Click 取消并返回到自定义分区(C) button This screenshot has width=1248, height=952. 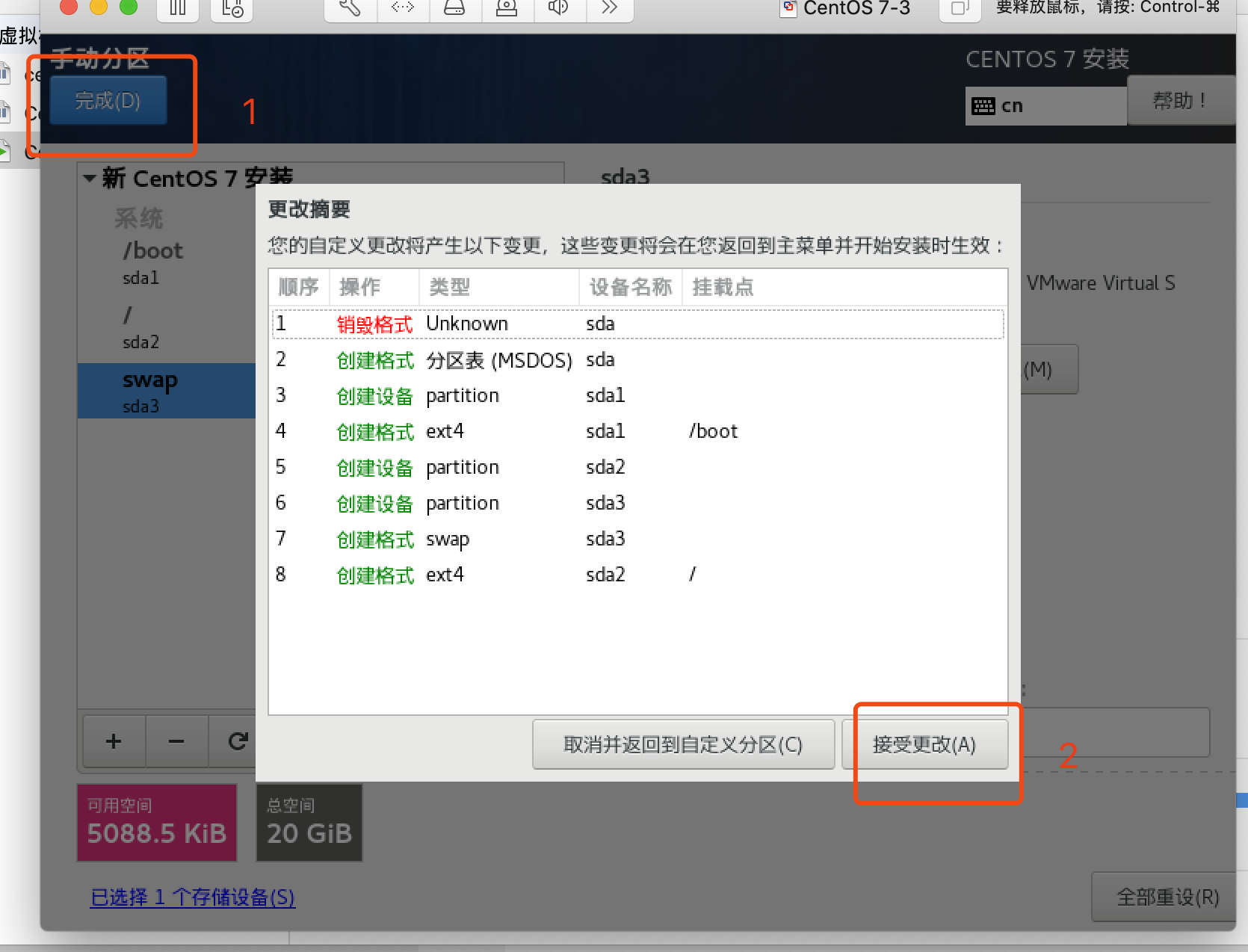(x=683, y=744)
